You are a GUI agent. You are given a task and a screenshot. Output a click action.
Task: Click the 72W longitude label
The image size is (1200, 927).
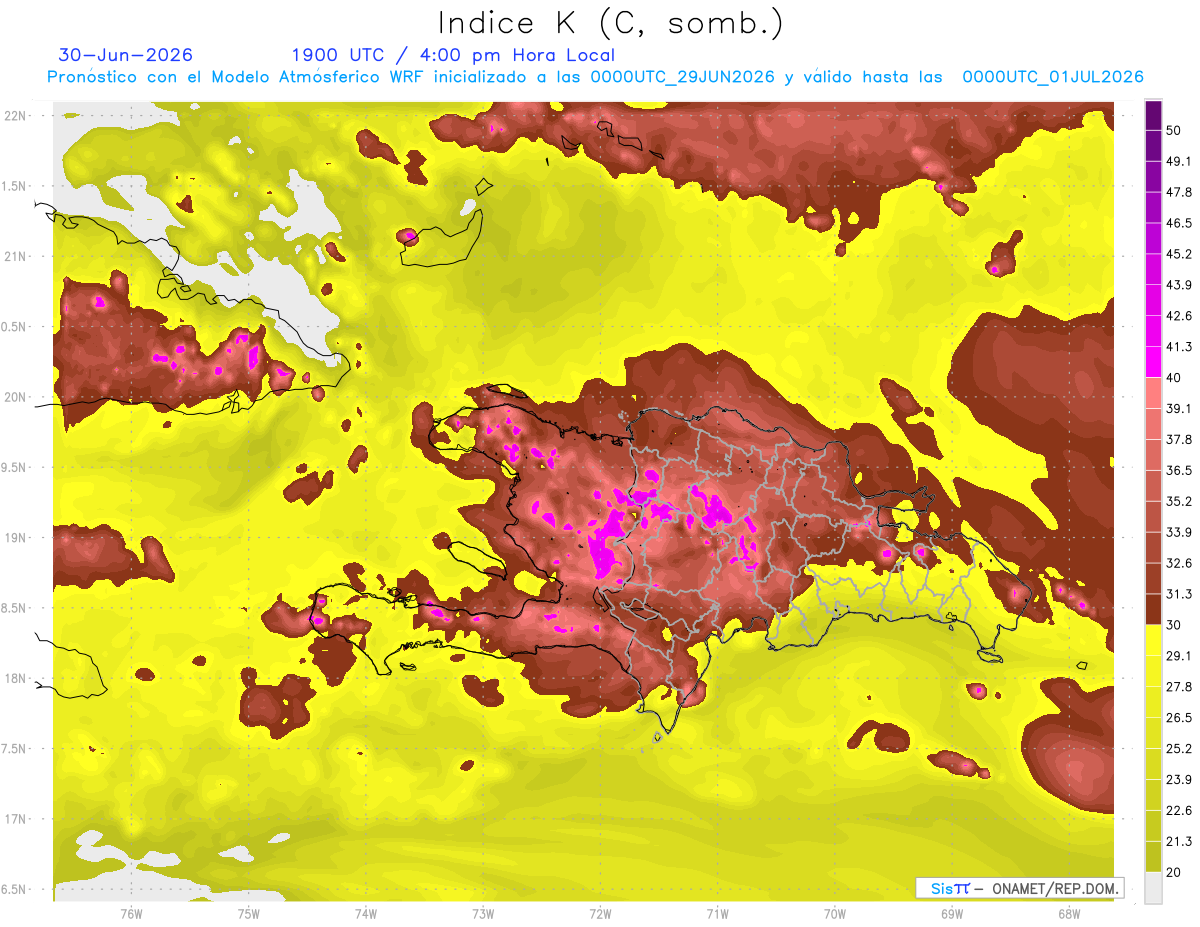pos(600,913)
